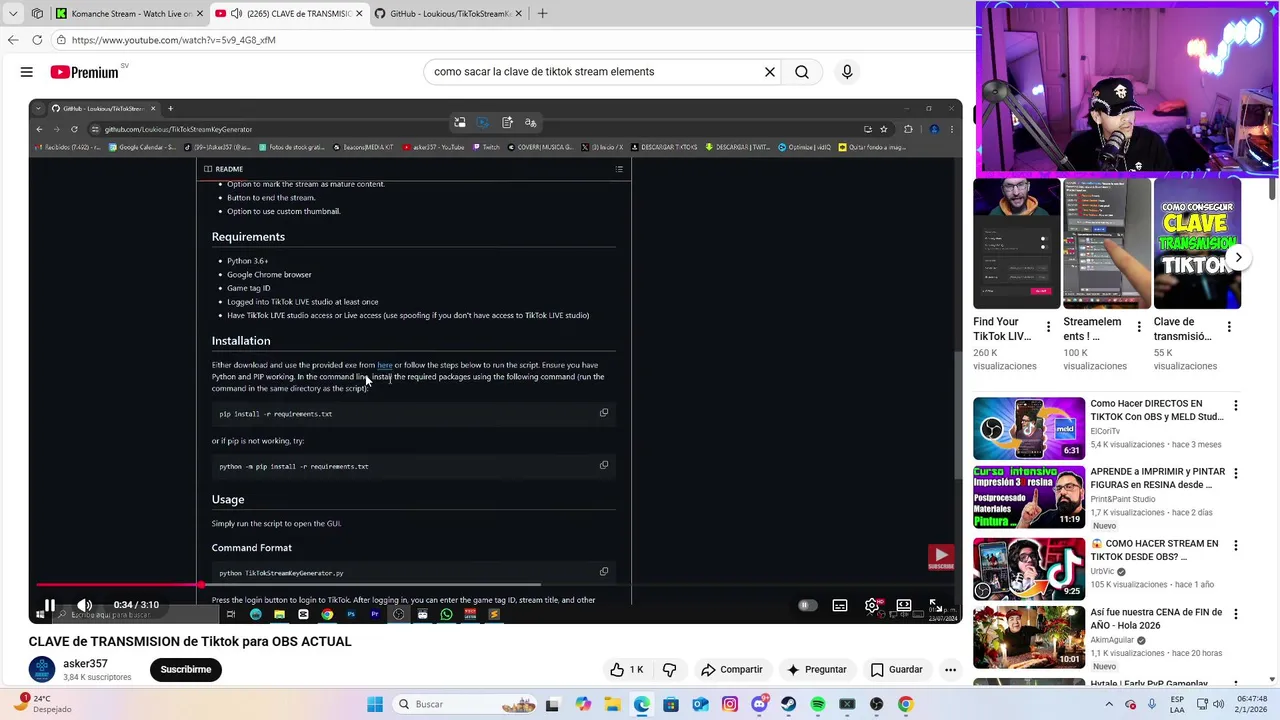Viewport: 1280px width, 720px height.
Task: Open the asker357 channel name link
Action: pos(85,664)
